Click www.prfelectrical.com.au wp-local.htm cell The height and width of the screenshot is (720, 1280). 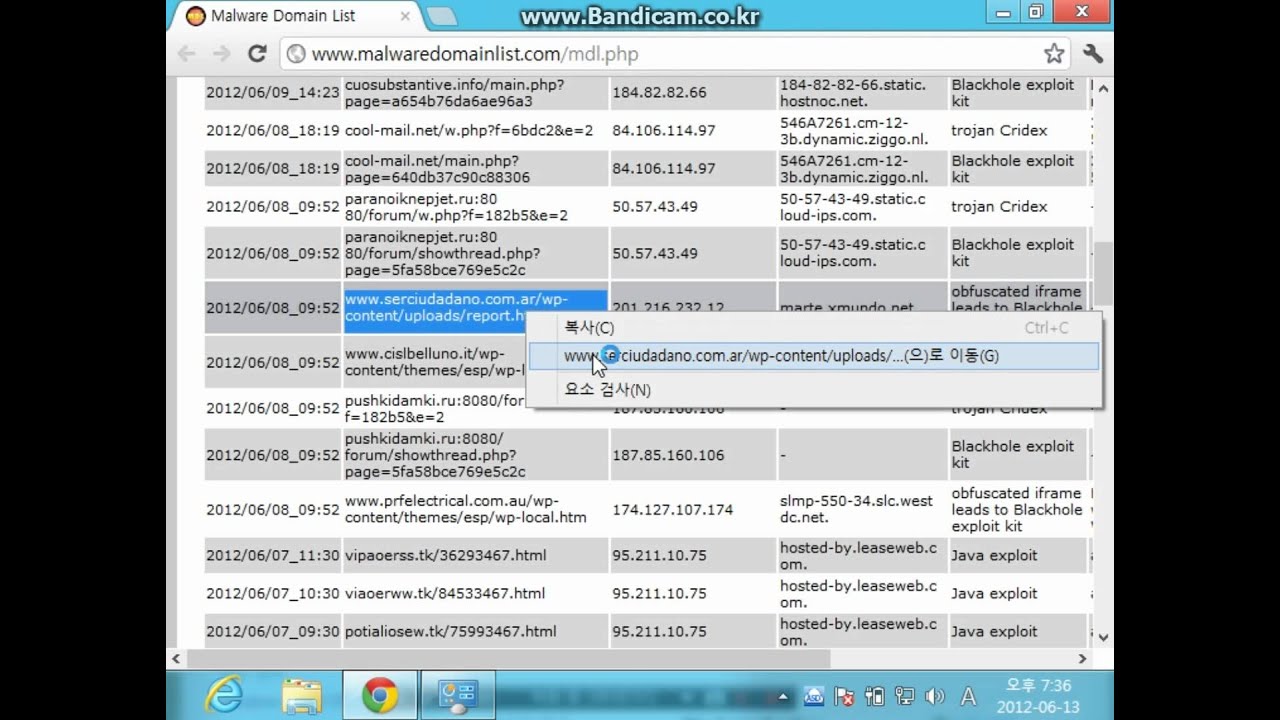click(x=475, y=509)
